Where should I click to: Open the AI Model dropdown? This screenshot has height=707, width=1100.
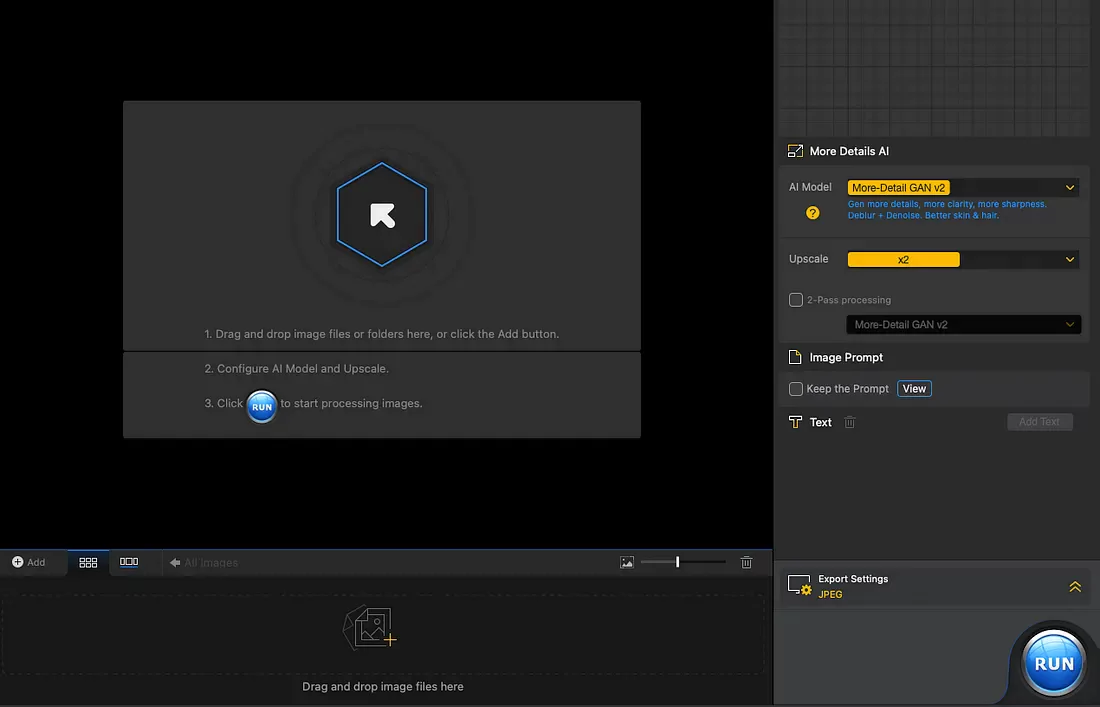(962, 187)
